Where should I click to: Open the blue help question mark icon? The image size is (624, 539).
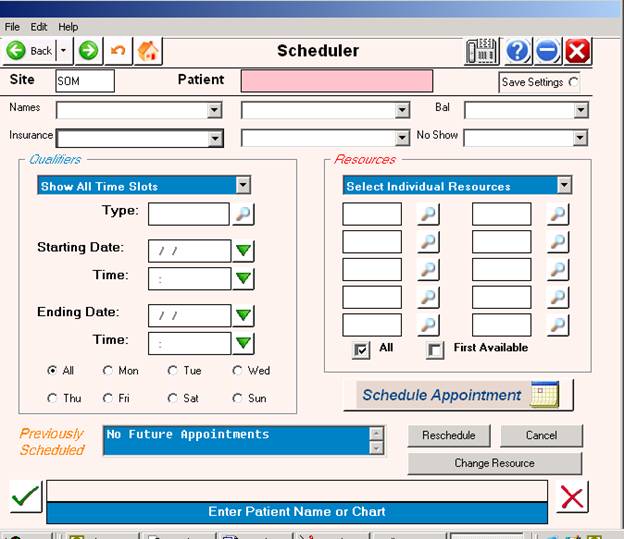[517, 51]
